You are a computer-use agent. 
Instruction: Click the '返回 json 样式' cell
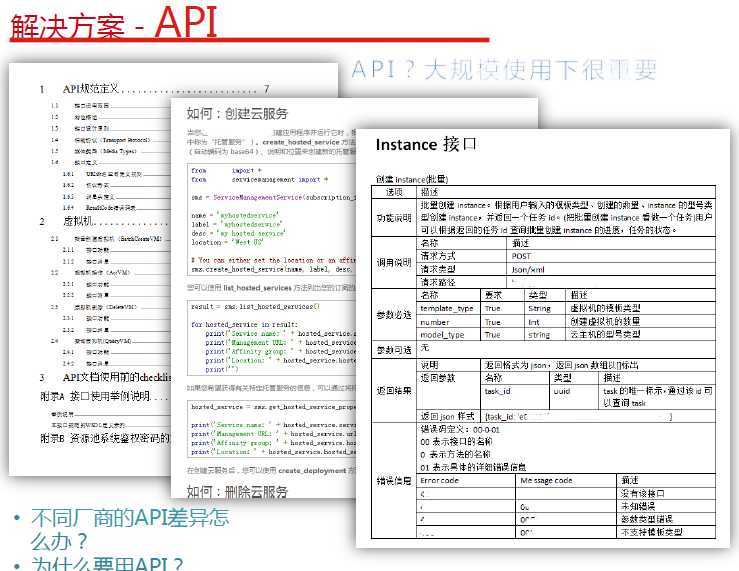tap(449, 416)
